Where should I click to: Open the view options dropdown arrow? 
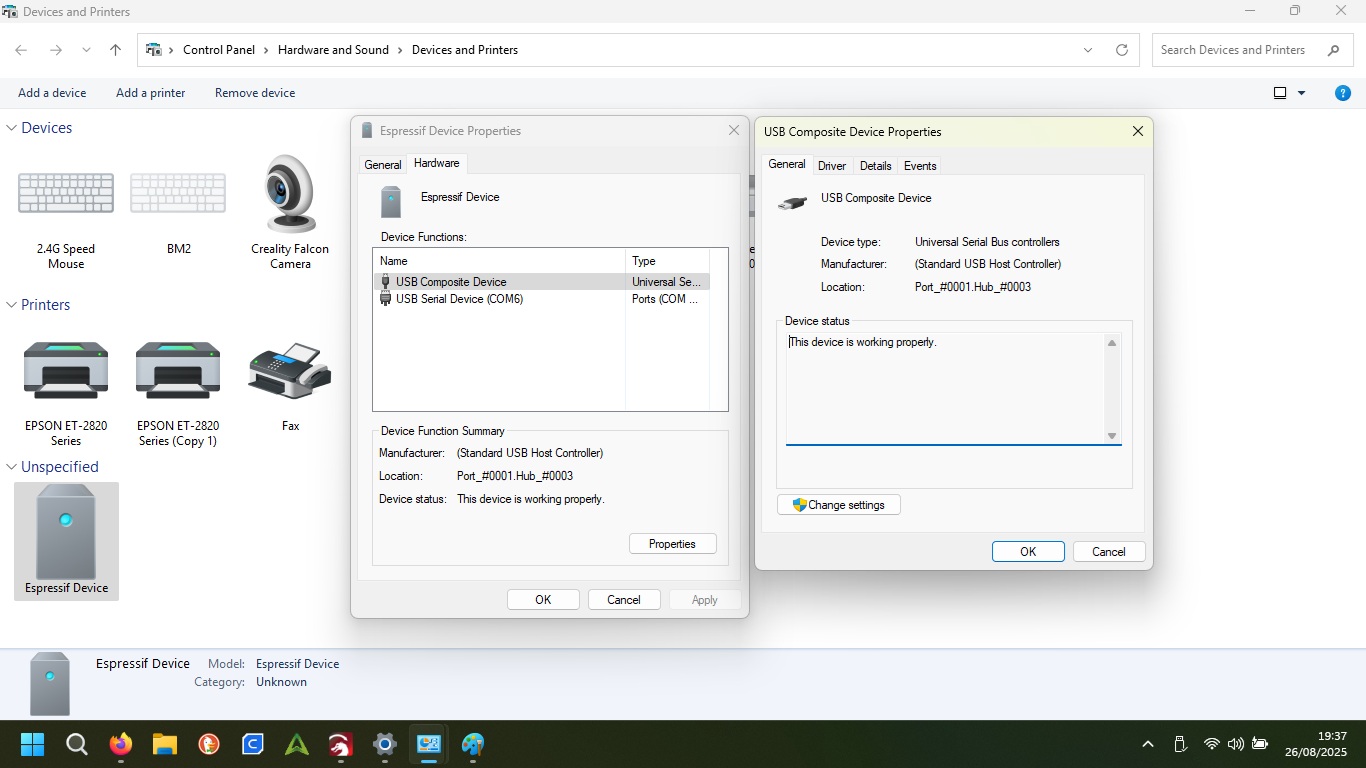pyautogui.click(x=1302, y=93)
